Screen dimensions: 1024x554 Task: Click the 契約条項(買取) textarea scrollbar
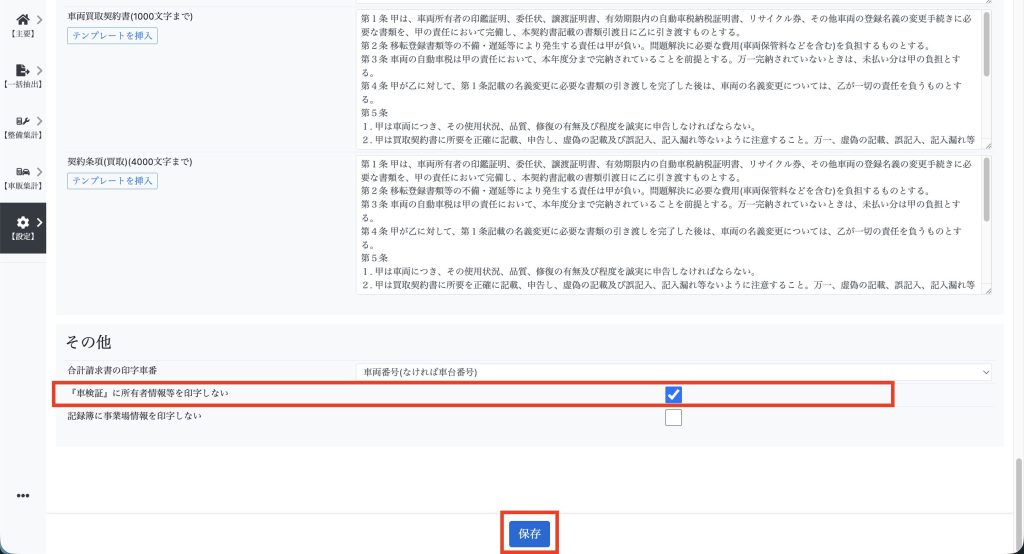coord(987,190)
